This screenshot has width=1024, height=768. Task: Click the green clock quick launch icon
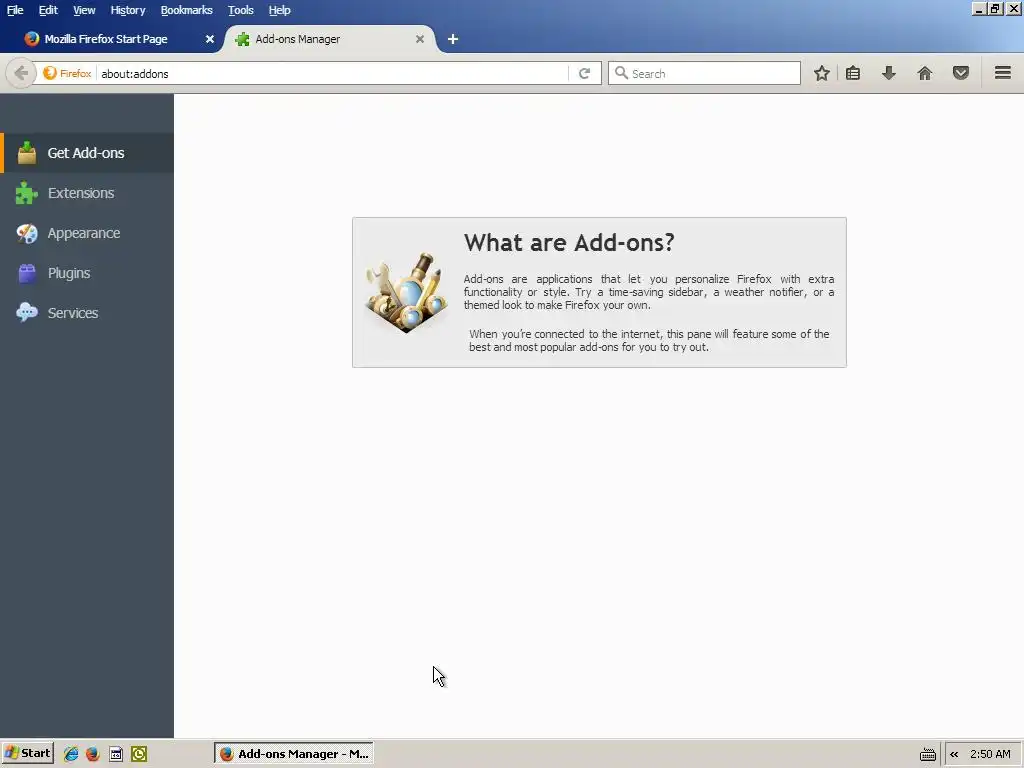coord(139,754)
